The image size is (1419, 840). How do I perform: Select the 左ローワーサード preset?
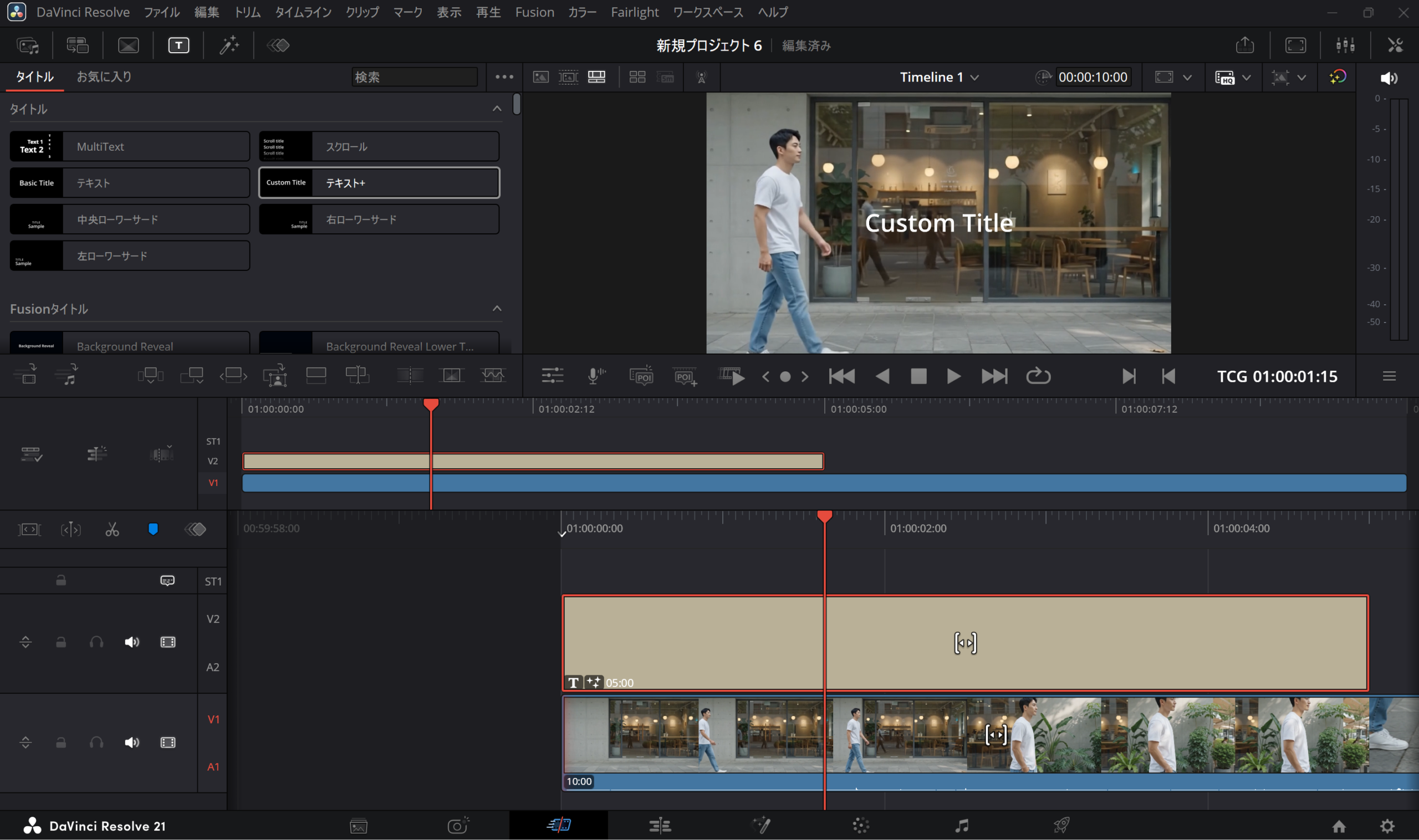pos(130,256)
